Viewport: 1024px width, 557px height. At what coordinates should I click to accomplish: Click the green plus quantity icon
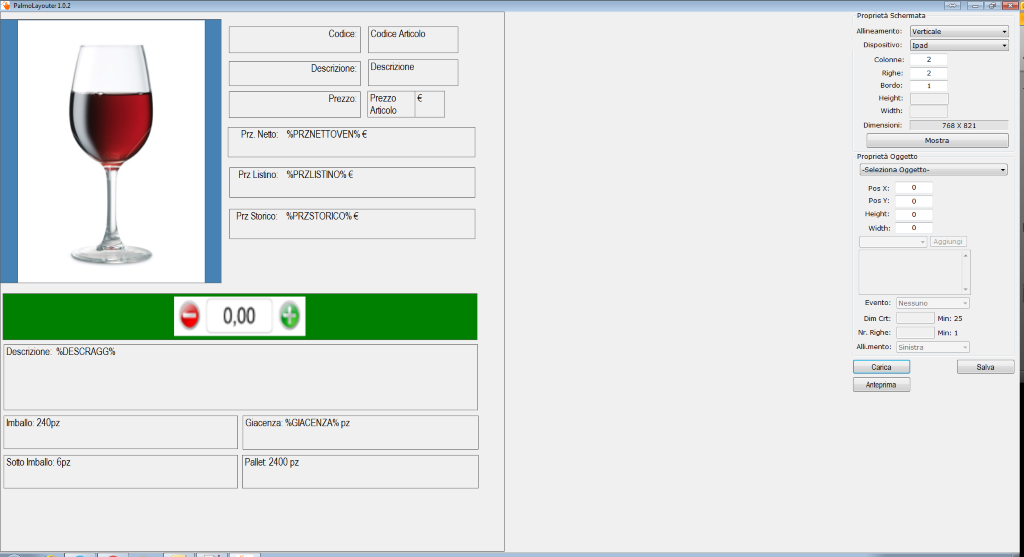tap(290, 316)
